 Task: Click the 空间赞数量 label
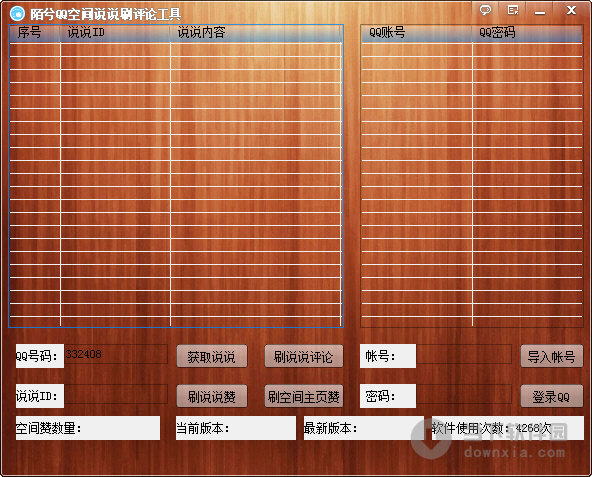(88, 428)
